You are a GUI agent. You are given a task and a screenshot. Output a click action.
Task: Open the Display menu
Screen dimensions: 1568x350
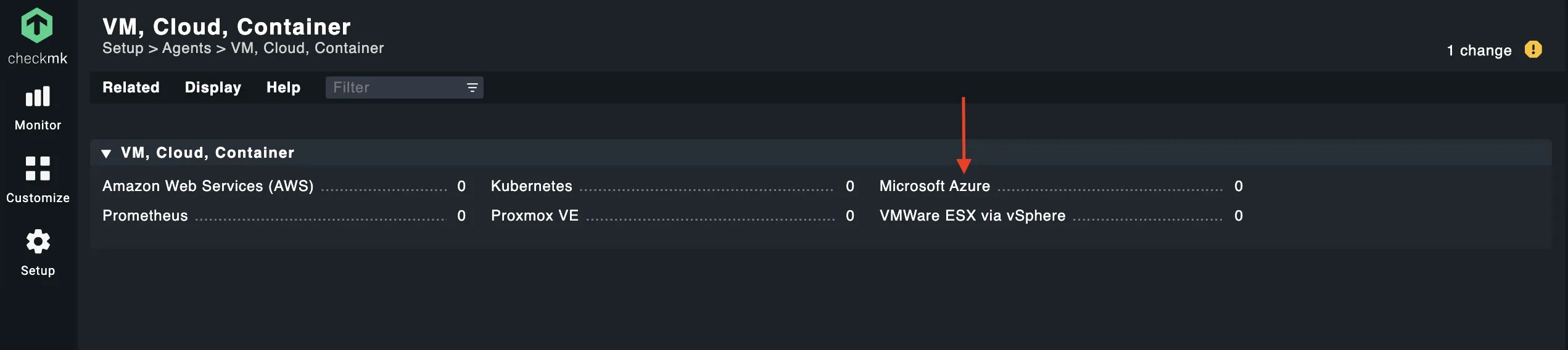tap(213, 87)
